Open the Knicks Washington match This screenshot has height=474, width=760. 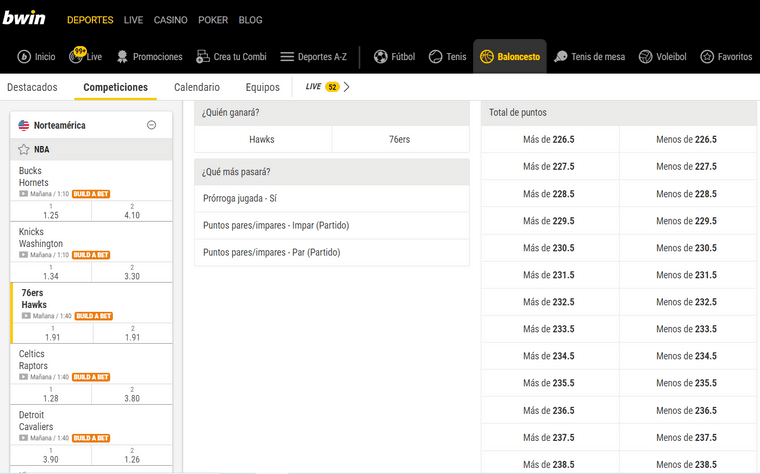[91, 242]
